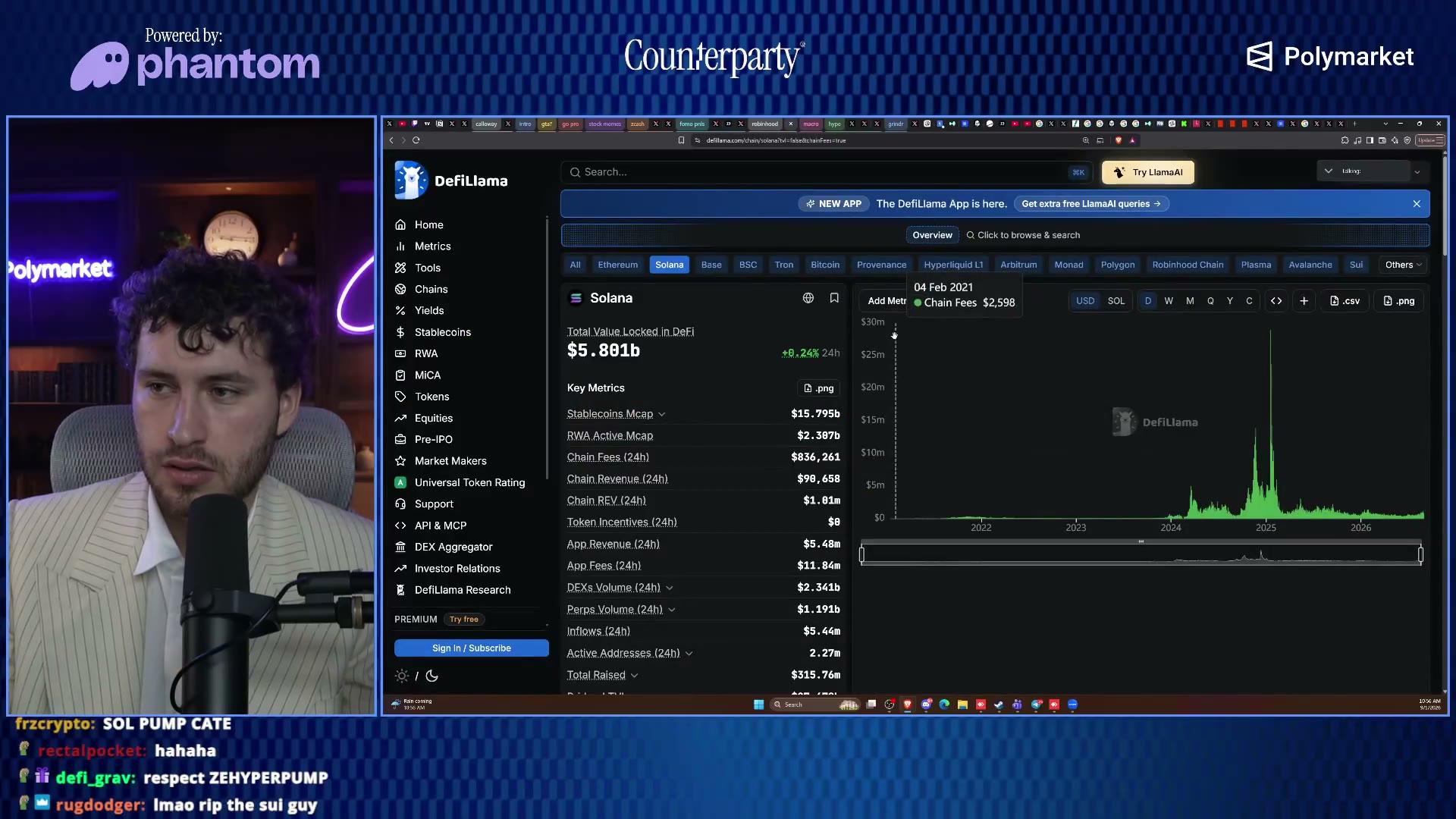1456x819 pixels.
Task: Open Stablecoins in the sidebar
Action: tap(442, 332)
